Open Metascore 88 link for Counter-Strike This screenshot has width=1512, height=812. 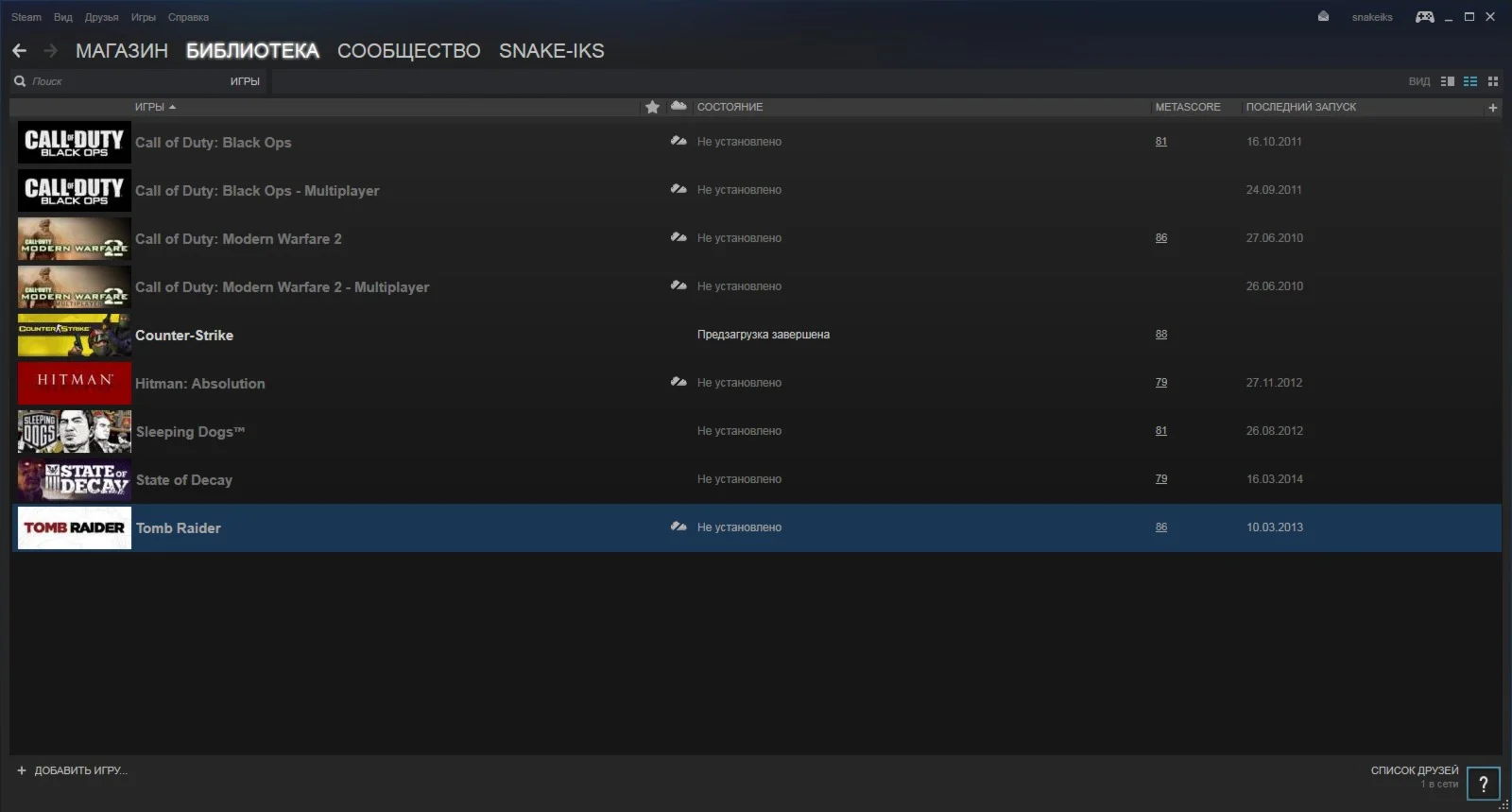[x=1161, y=335]
